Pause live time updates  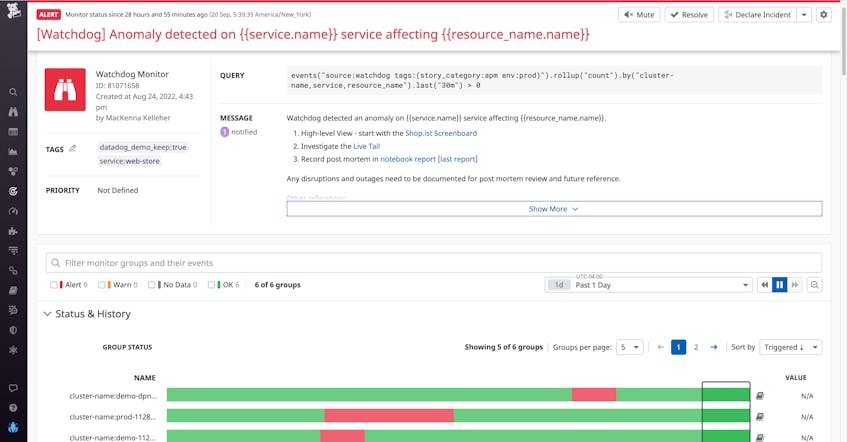(779, 285)
